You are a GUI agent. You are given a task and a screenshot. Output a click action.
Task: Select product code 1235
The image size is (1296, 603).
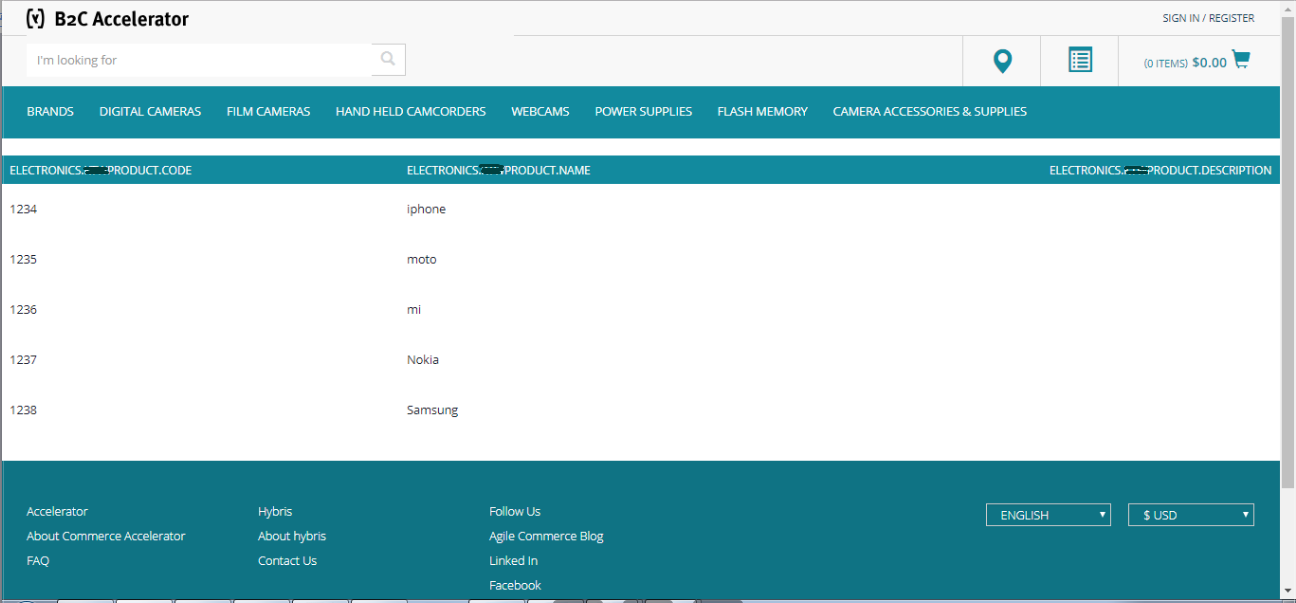(23, 259)
